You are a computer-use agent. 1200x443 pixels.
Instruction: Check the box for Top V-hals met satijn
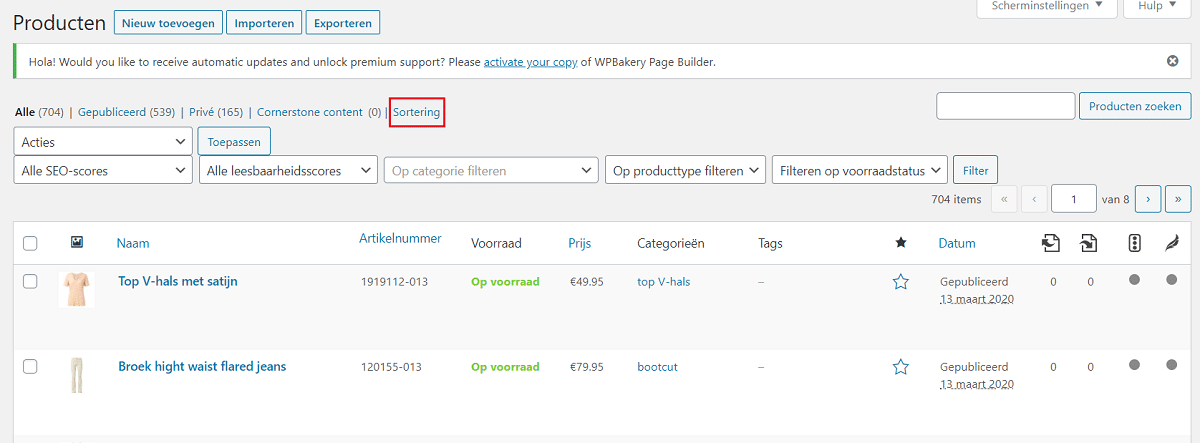coord(30,282)
